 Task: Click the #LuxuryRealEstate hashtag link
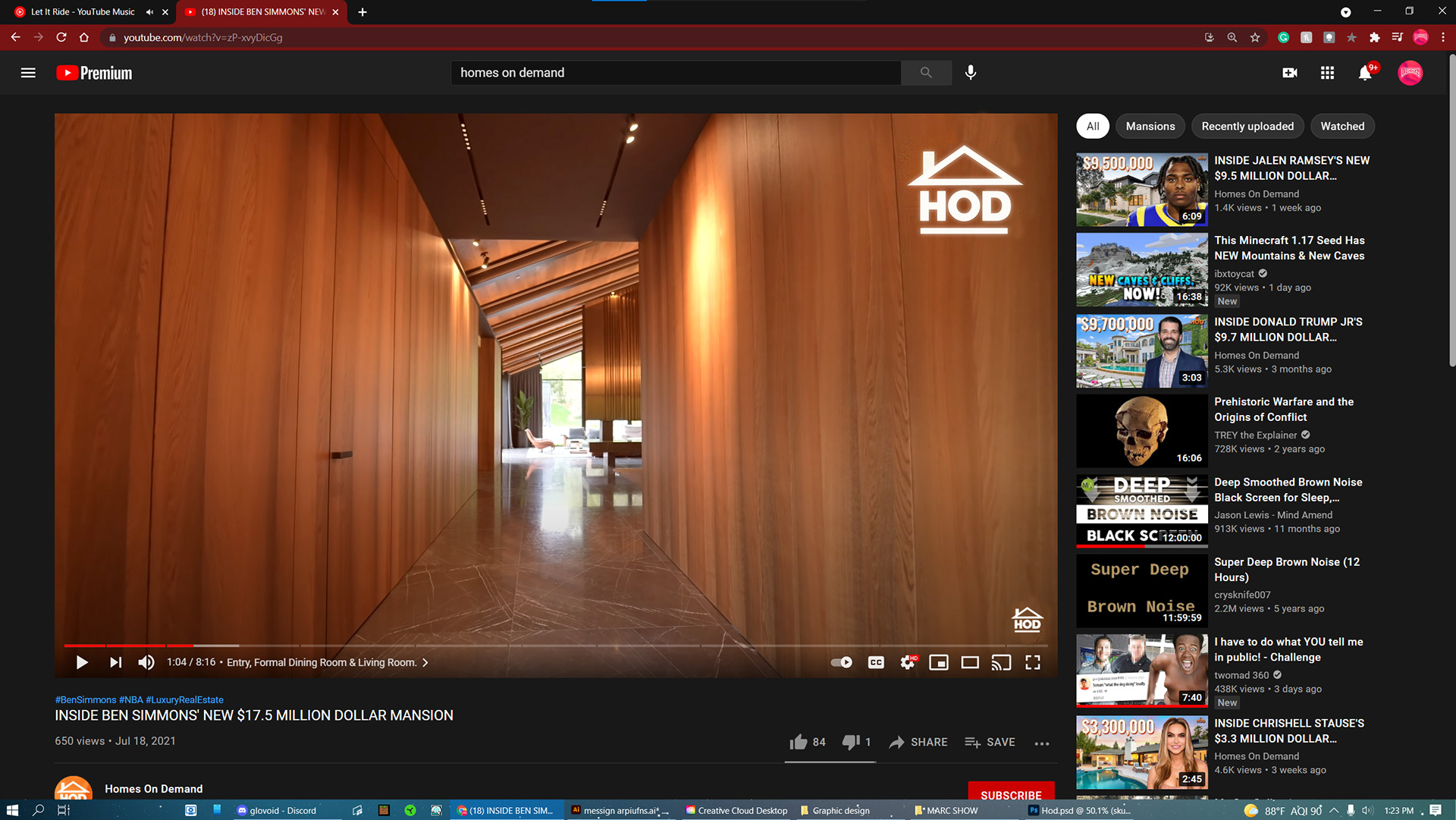(x=184, y=699)
